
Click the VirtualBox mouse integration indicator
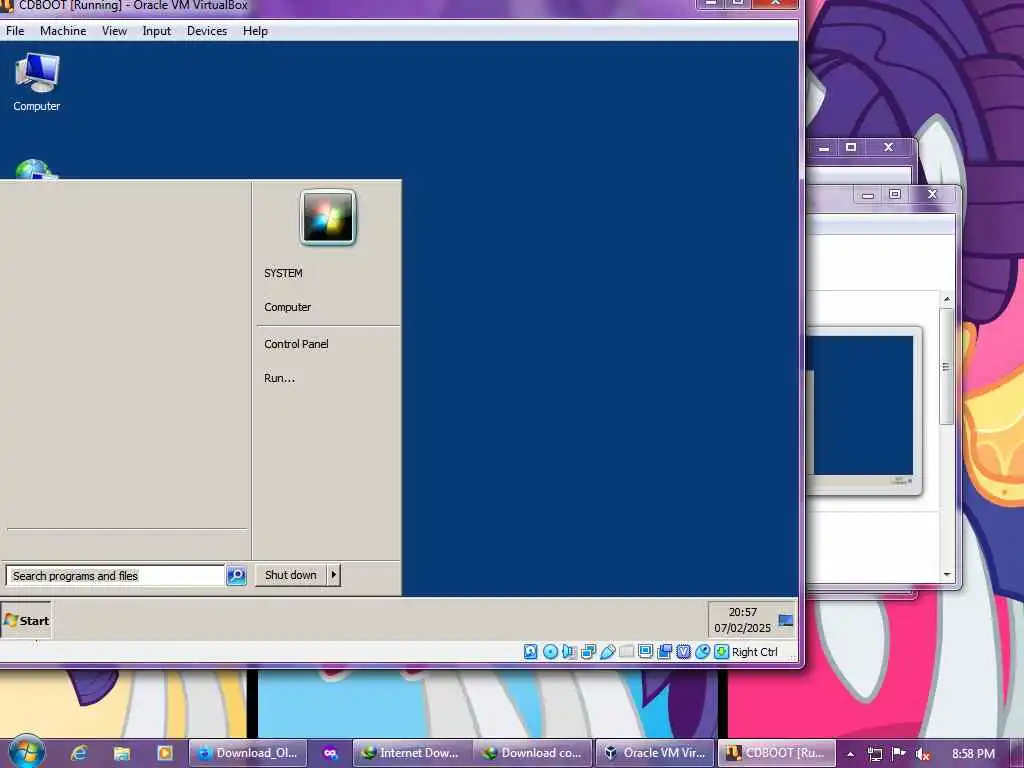coord(702,652)
